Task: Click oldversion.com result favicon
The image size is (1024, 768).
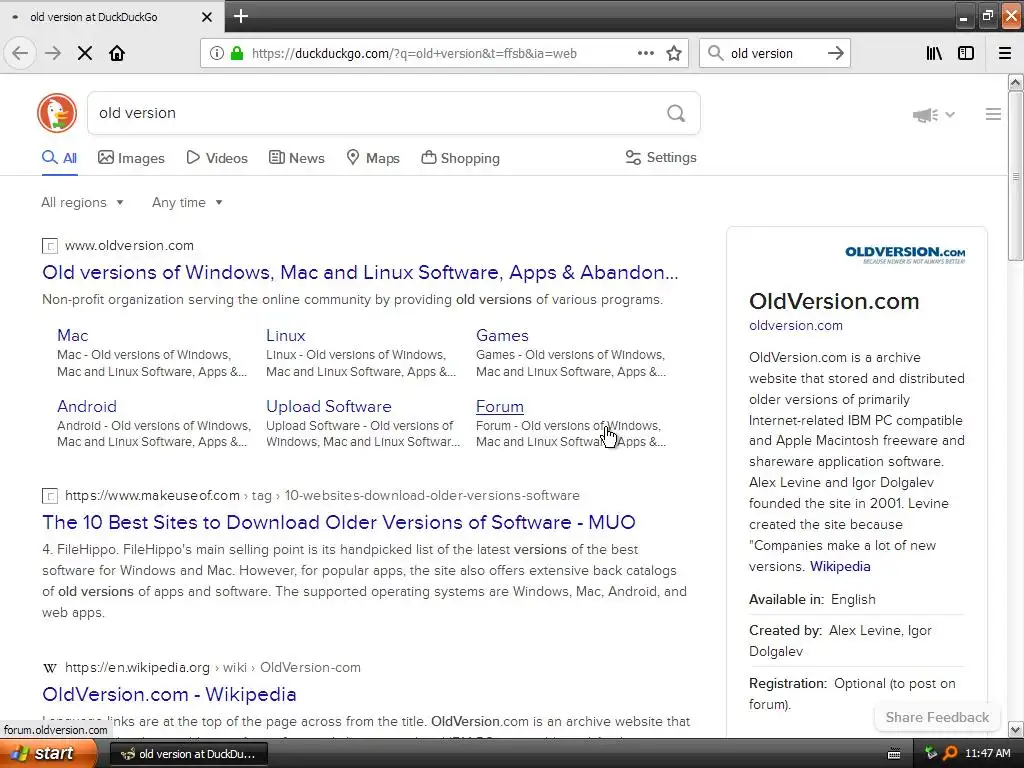Action: (50, 246)
